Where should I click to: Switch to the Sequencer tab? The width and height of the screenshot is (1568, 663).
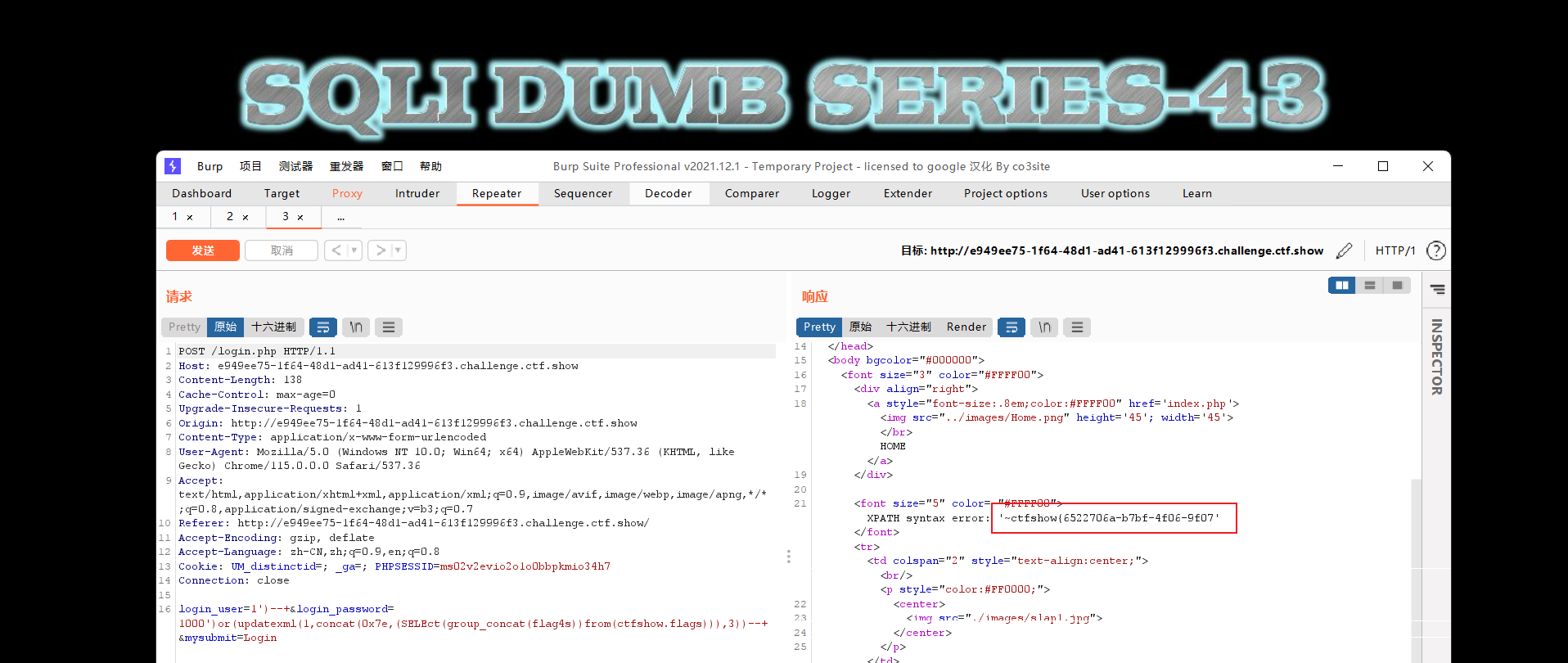pos(583,194)
